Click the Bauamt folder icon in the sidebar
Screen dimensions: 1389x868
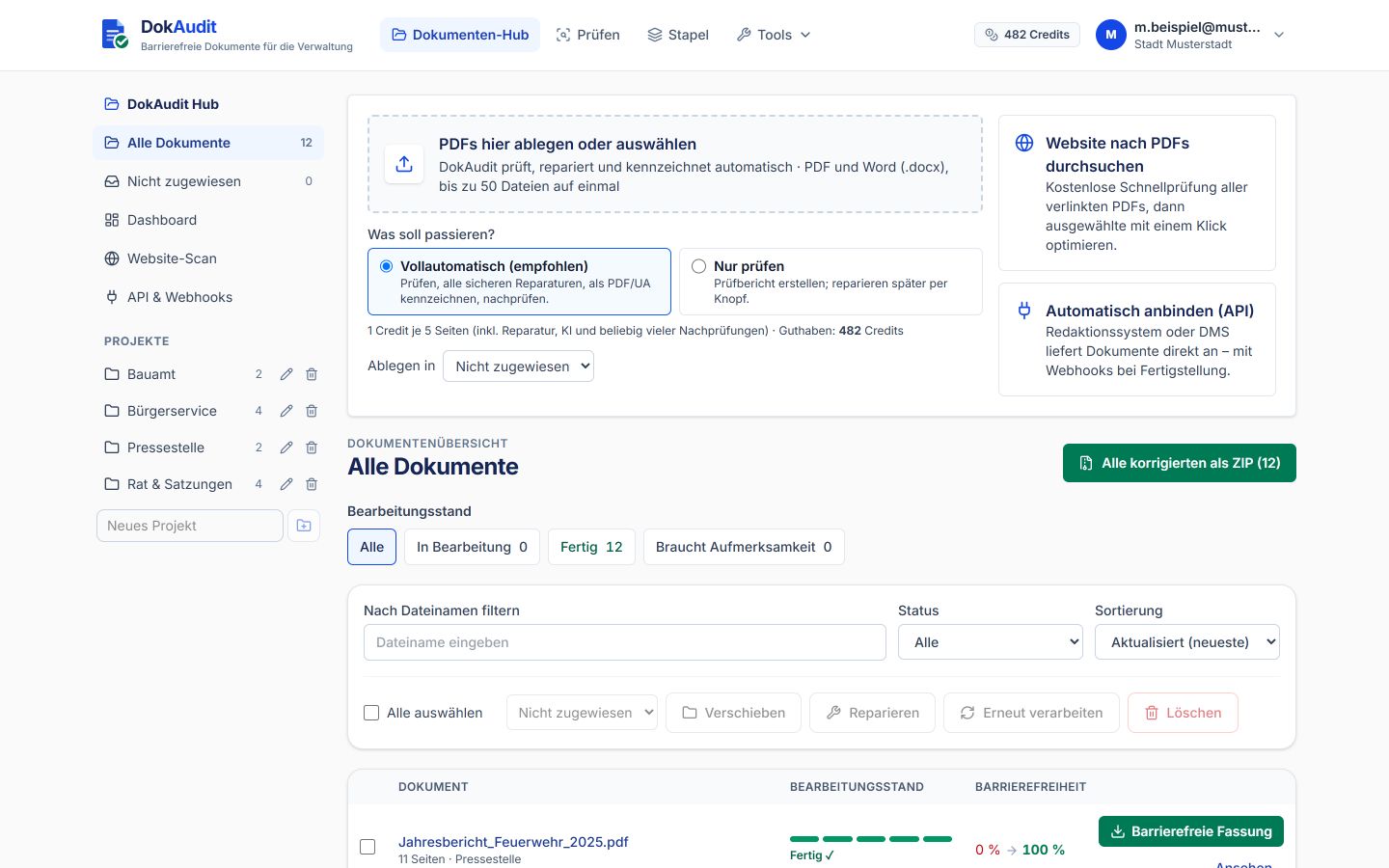coord(112,374)
